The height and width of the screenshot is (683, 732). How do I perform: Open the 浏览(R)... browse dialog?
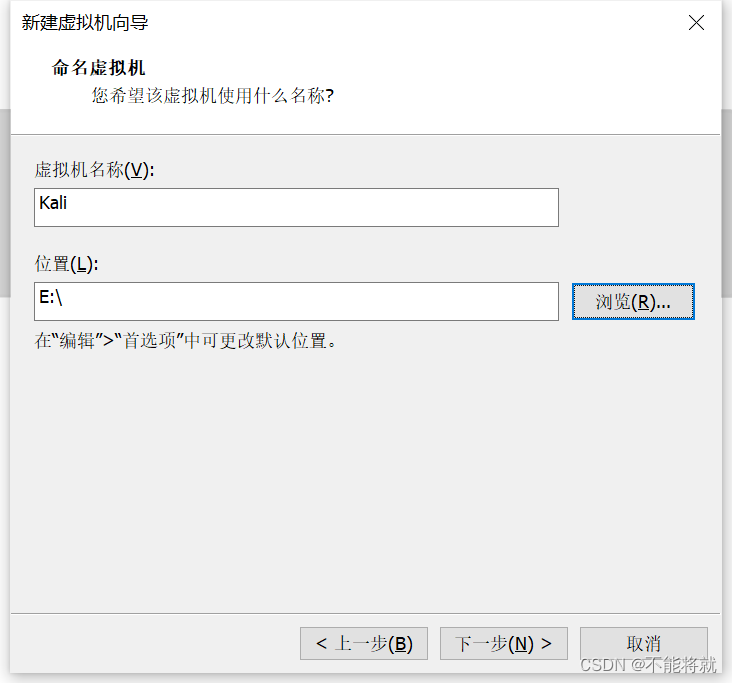point(633,302)
